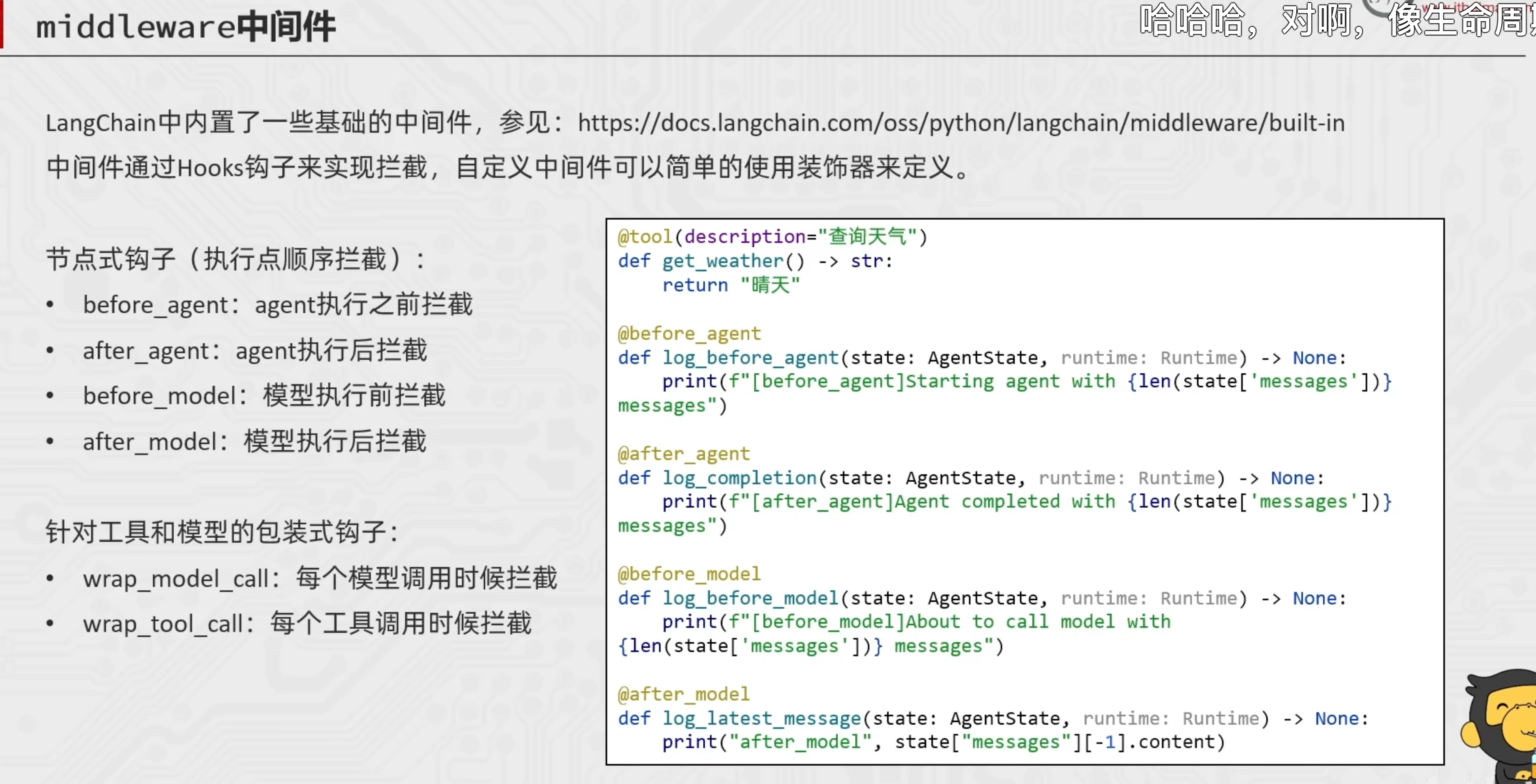Click the 'def log_latest_message' function definition
The height and width of the screenshot is (784, 1536).
pos(994,719)
